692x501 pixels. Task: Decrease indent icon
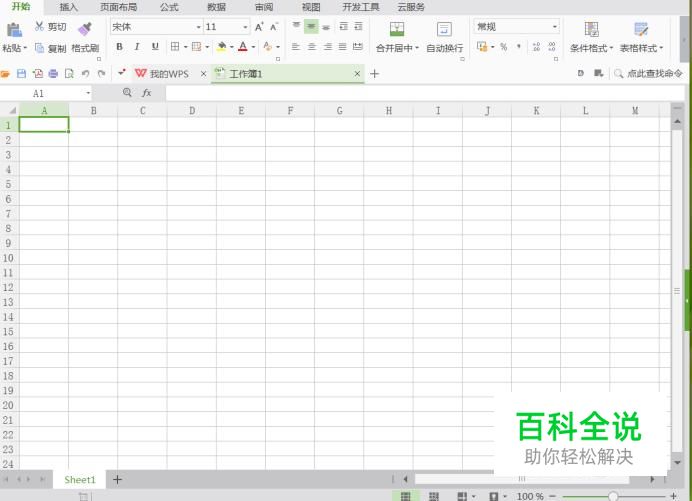tap(343, 26)
